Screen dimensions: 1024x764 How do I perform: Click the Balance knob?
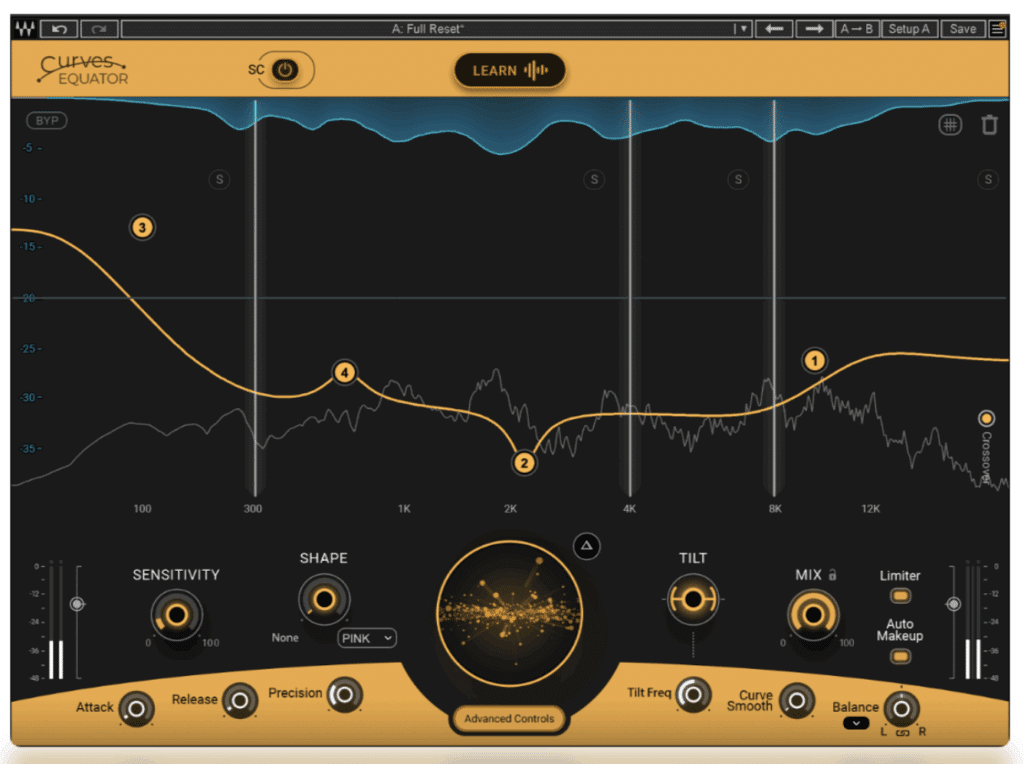tap(901, 708)
